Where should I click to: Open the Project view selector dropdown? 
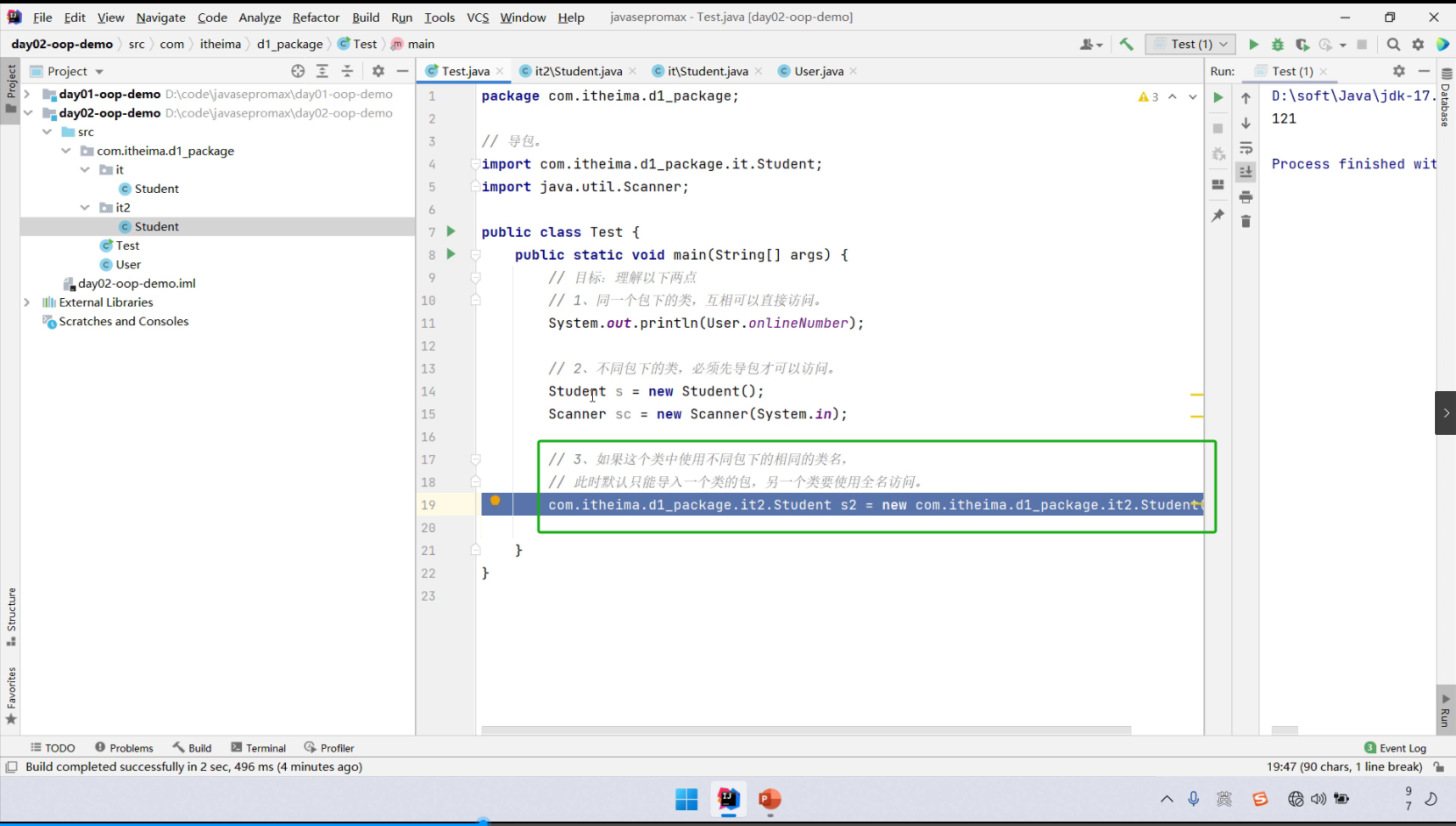(x=68, y=71)
